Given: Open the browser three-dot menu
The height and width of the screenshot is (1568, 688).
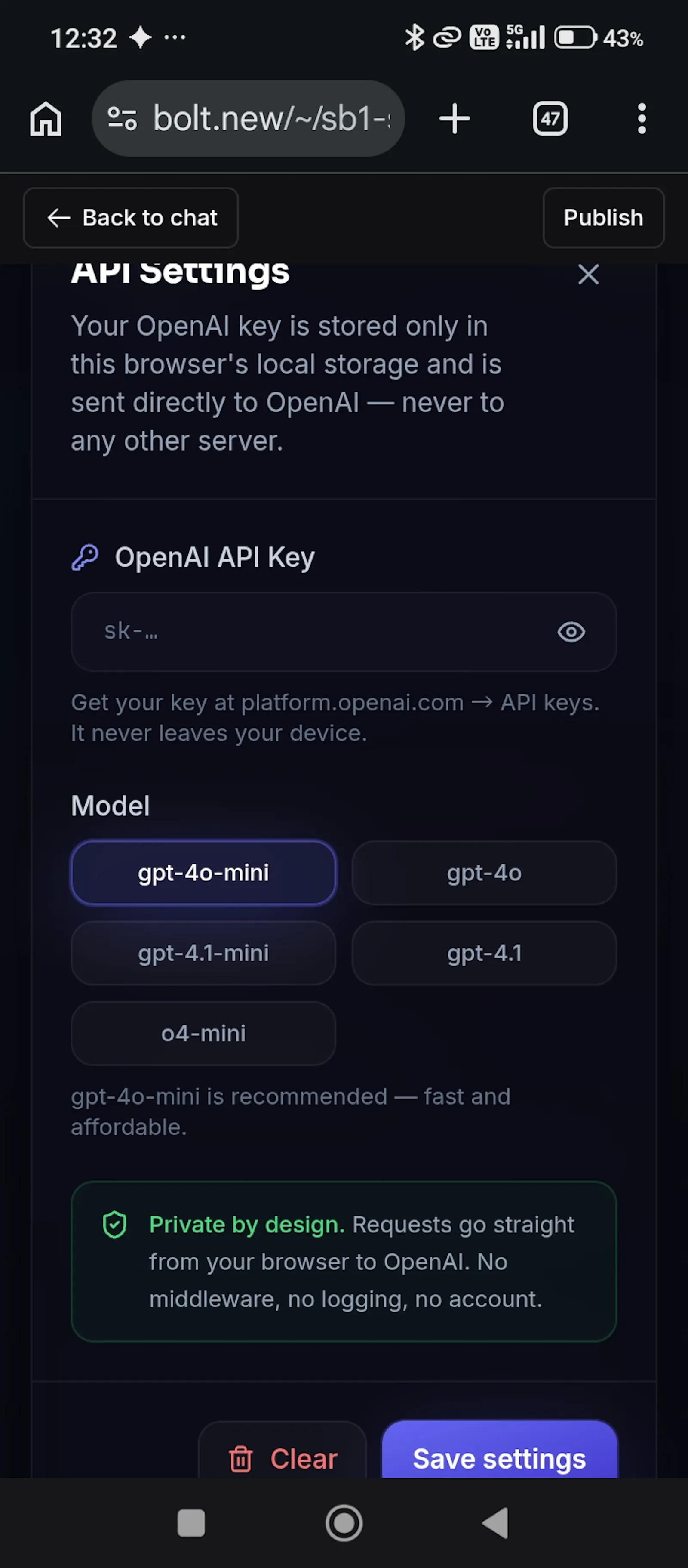Looking at the screenshot, I should click(641, 118).
